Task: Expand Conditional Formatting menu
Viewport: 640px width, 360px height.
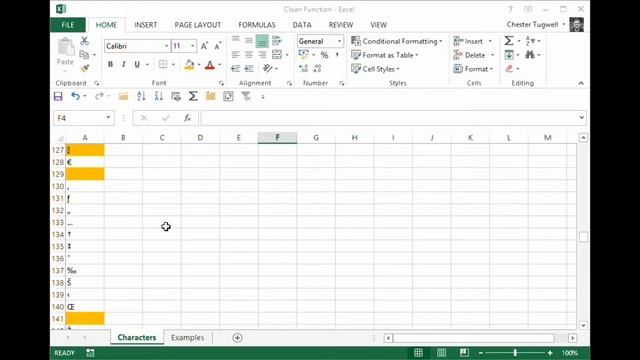Action: point(397,41)
